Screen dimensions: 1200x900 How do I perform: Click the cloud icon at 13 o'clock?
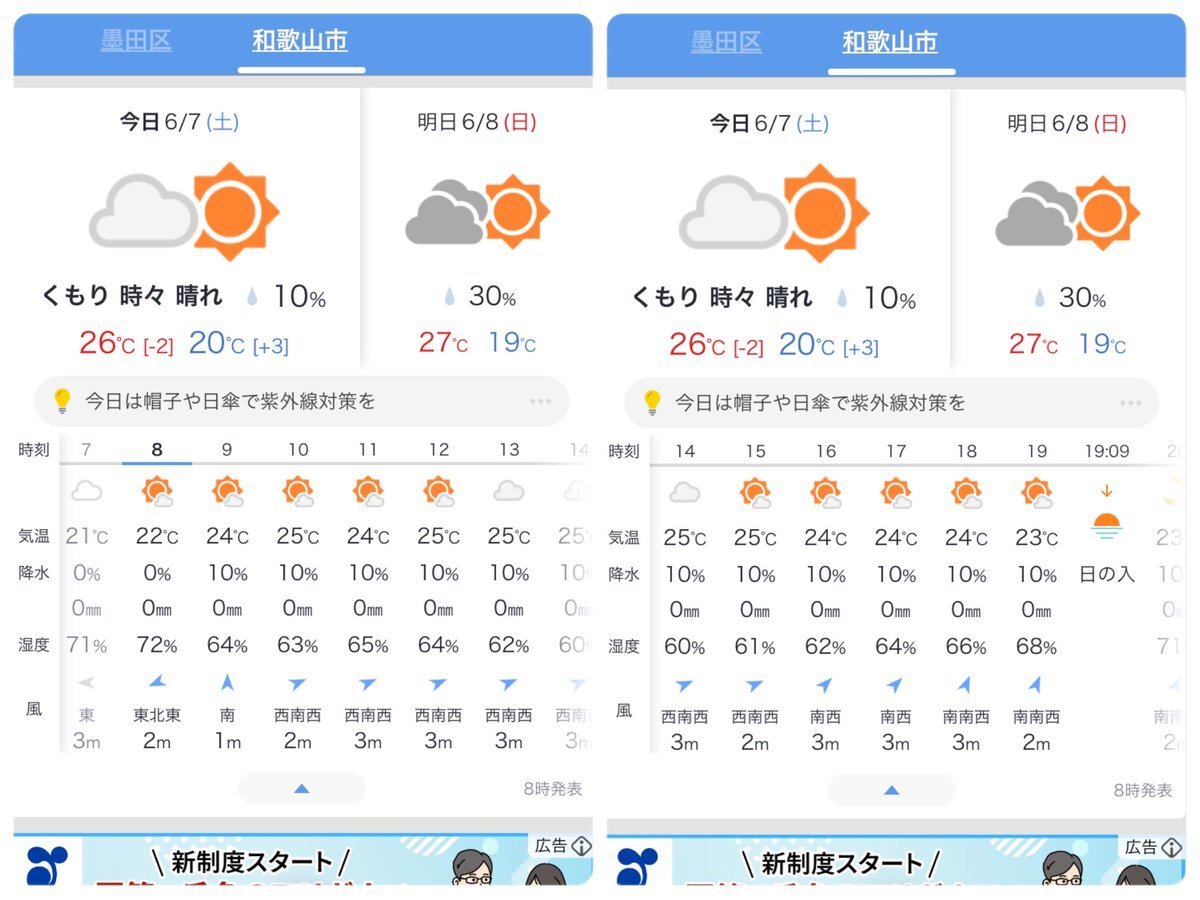point(509,491)
